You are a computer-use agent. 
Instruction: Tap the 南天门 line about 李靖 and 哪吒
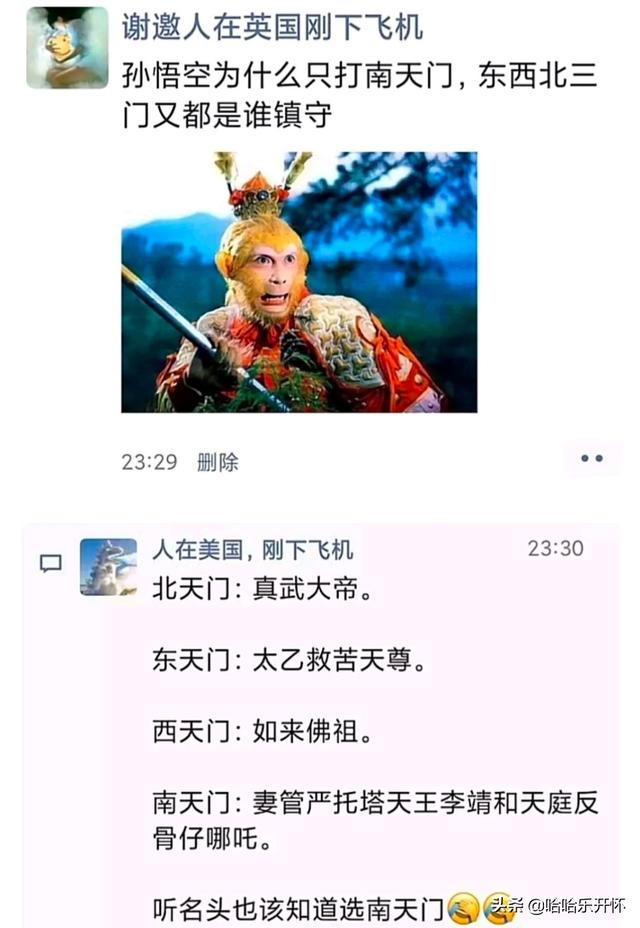coord(376,821)
